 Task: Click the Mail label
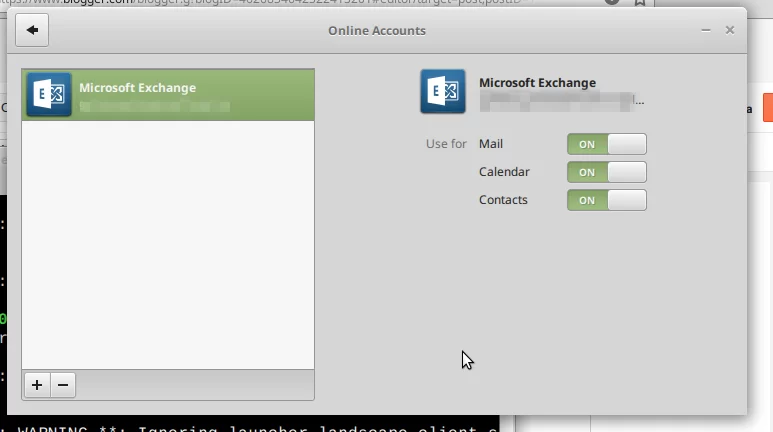(x=491, y=144)
